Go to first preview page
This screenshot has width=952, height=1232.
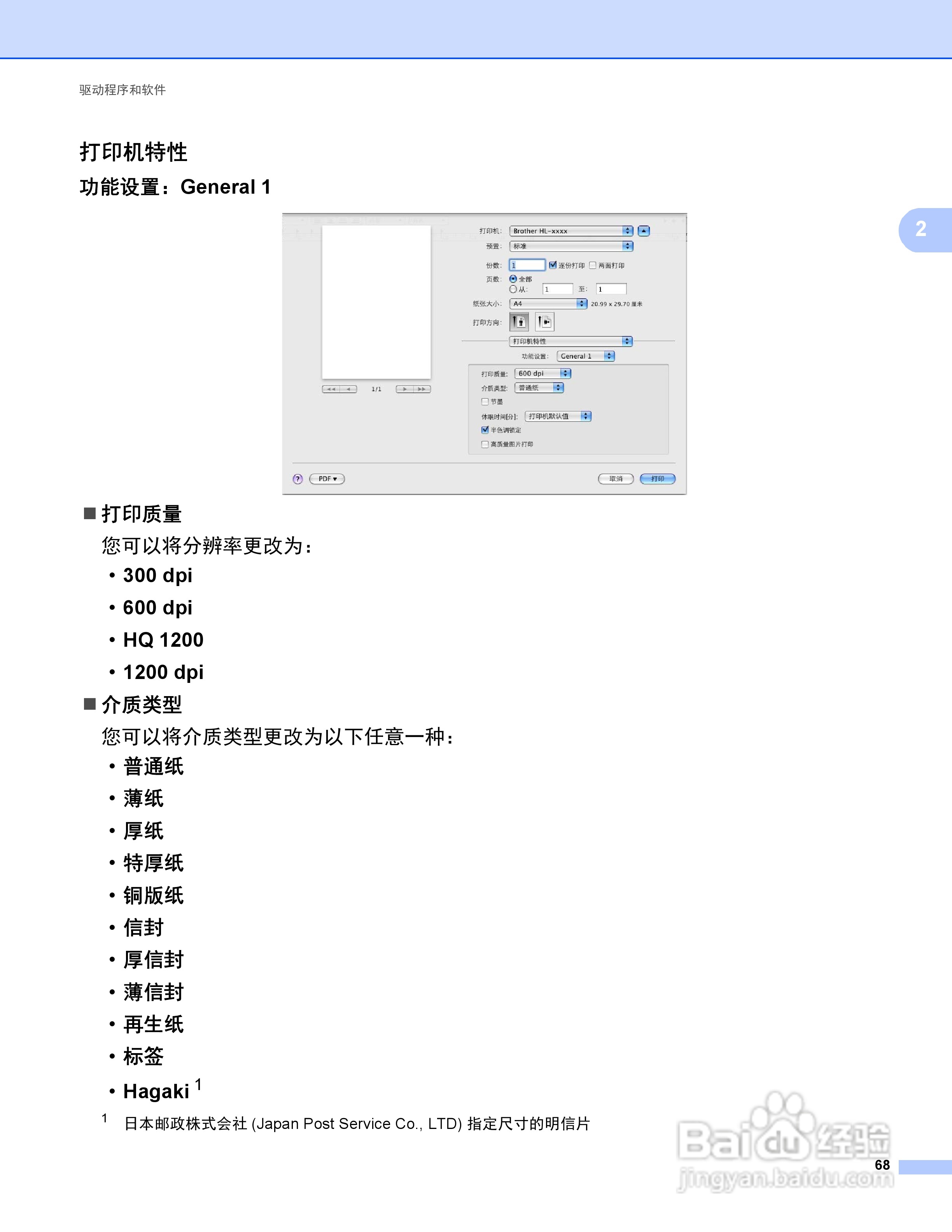tap(331, 389)
